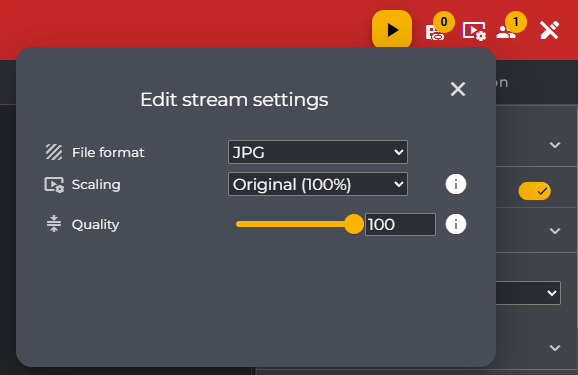Open the background panel's partially hidden dropdown
This screenshot has height=375, width=578.
coord(528,293)
